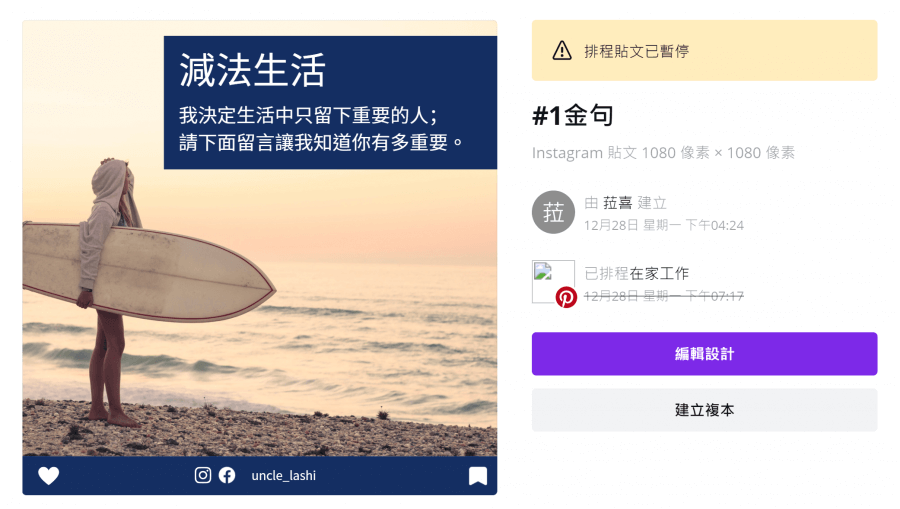Click the 建立複本 button
The width and height of the screenshot is (900, 509).
click(704, 410)
